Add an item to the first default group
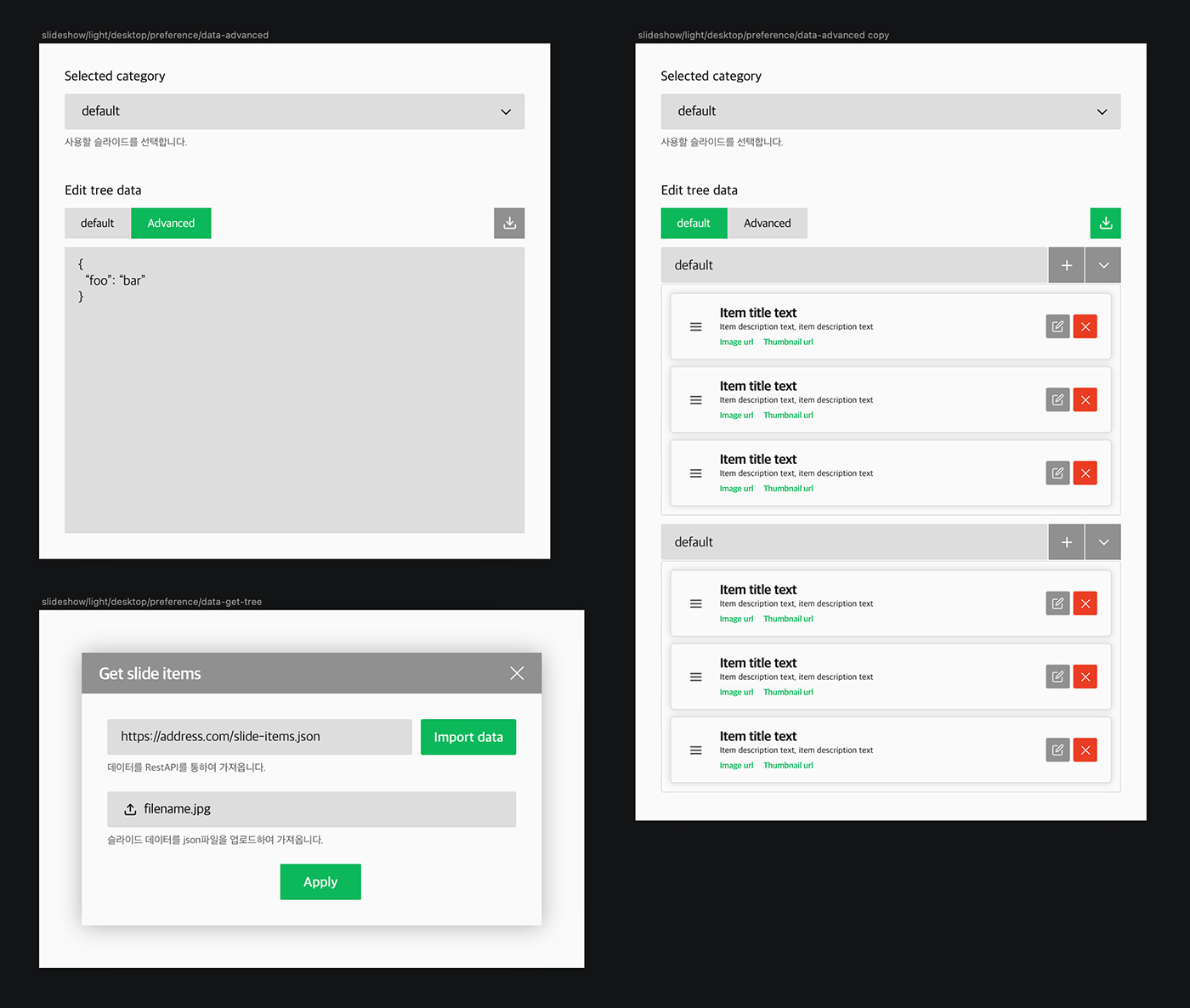 [1066, 265]
